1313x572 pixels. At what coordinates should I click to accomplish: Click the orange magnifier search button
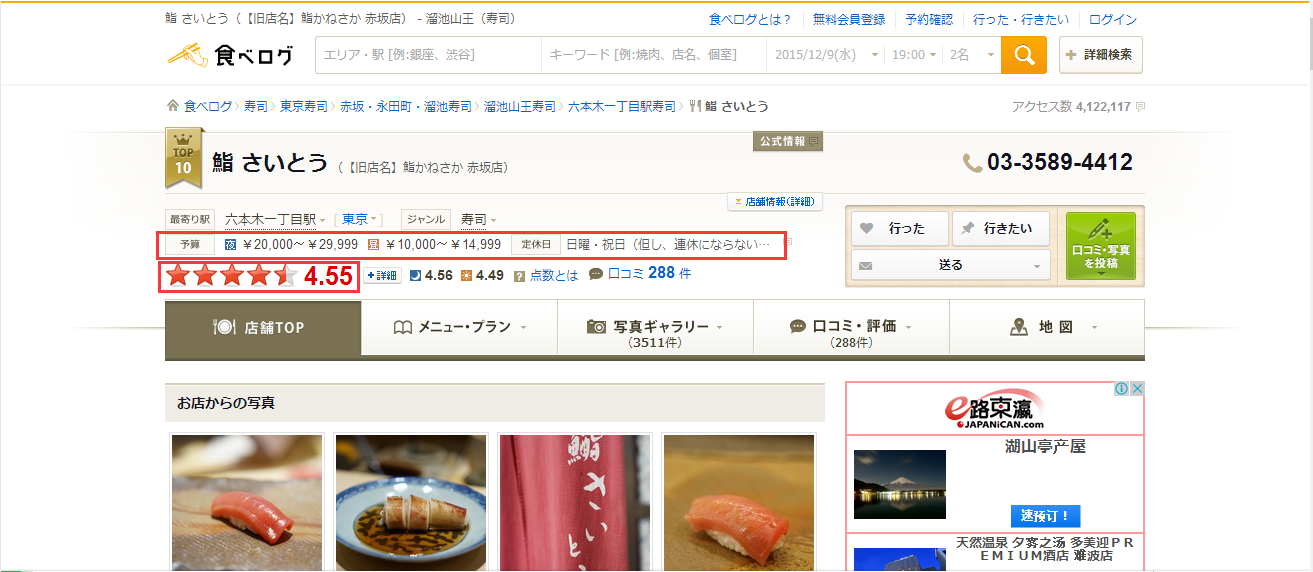pyautogui.click(x=1024, y=55)
